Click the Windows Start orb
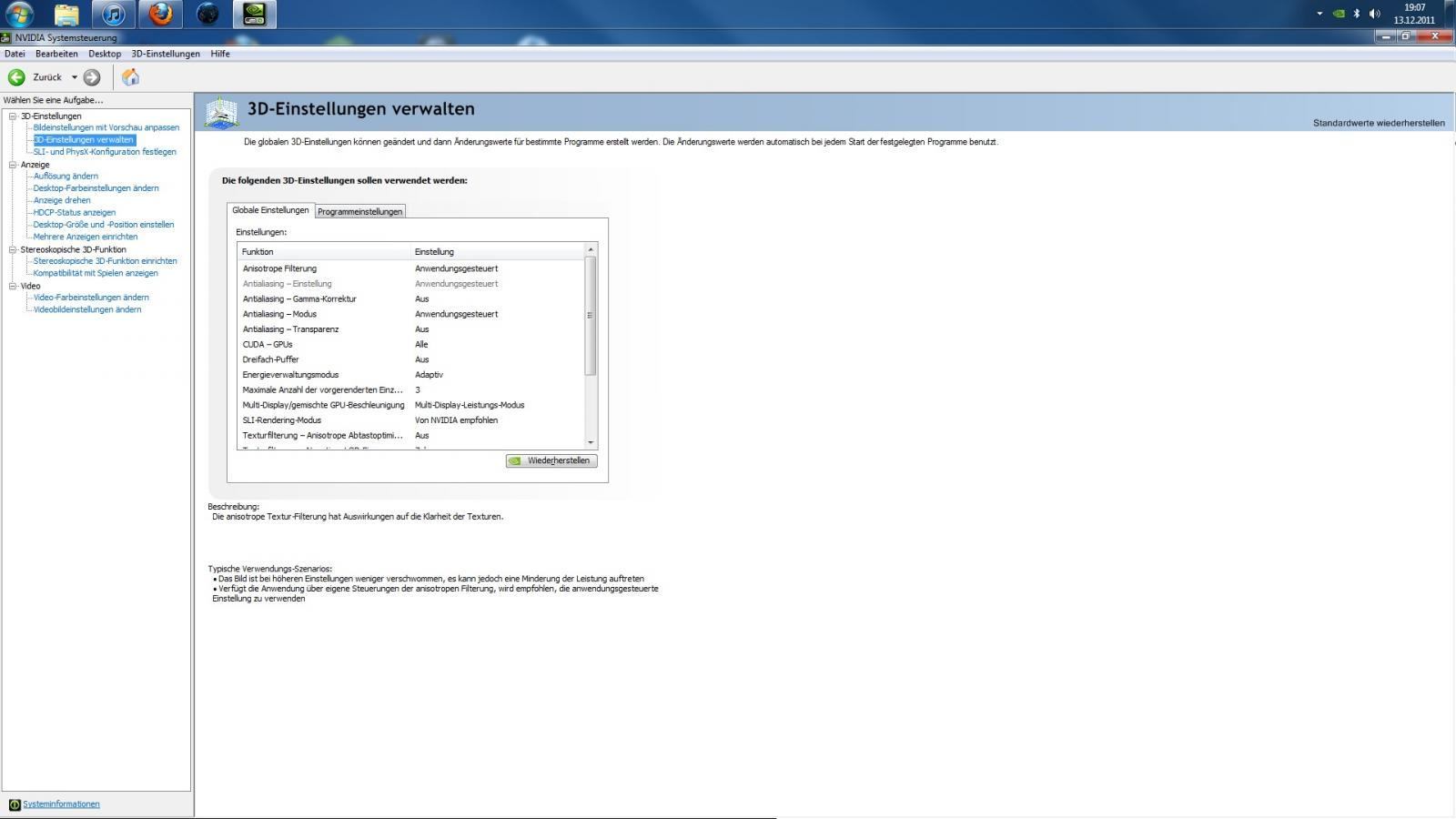This screenshot has height=819, width=1456. (19, 15)
